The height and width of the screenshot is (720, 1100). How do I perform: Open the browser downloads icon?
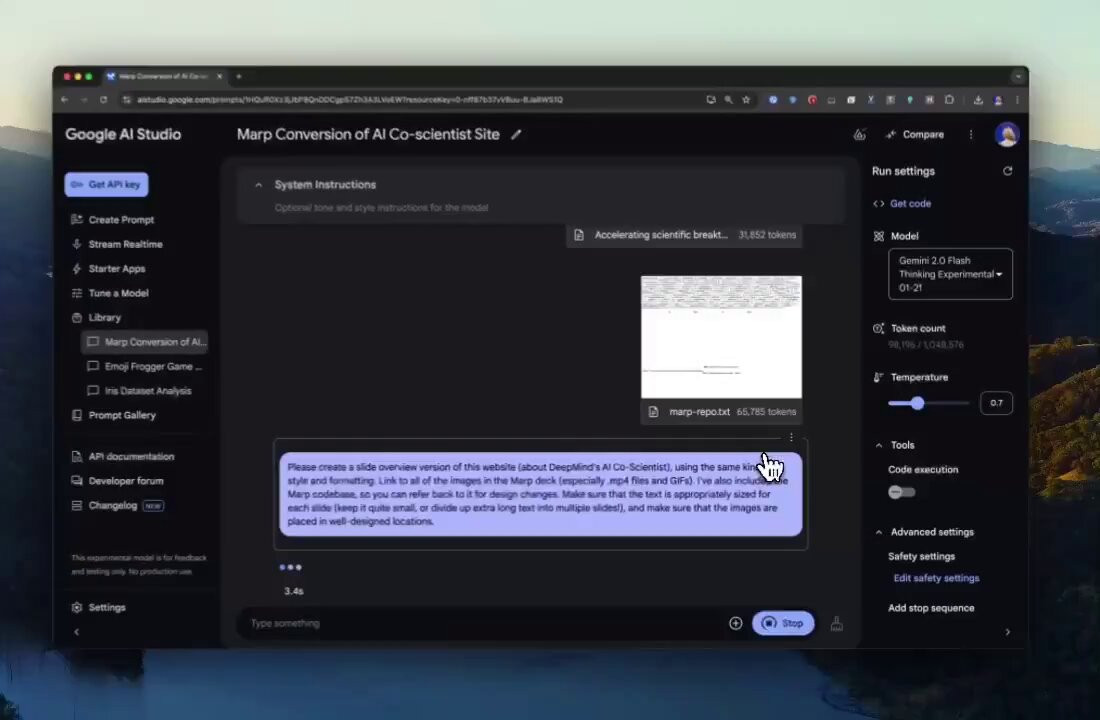pyautogui.click(x=978, y=100)
